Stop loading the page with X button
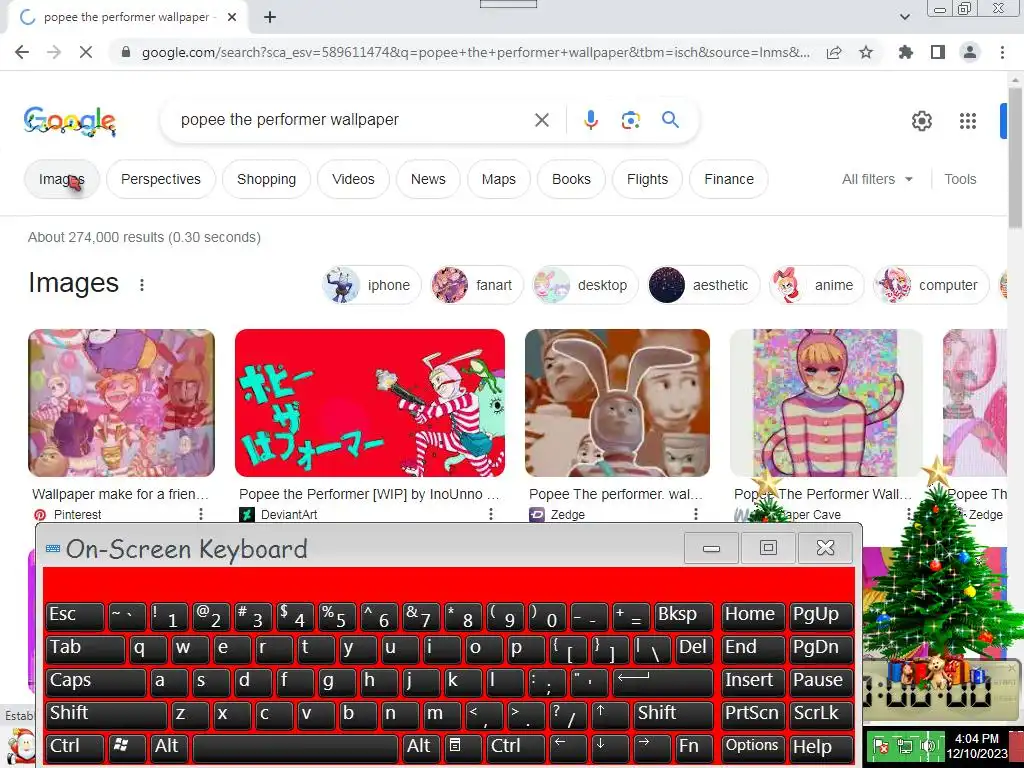This screenshot has width=1024, height=768. click(86, 52)
